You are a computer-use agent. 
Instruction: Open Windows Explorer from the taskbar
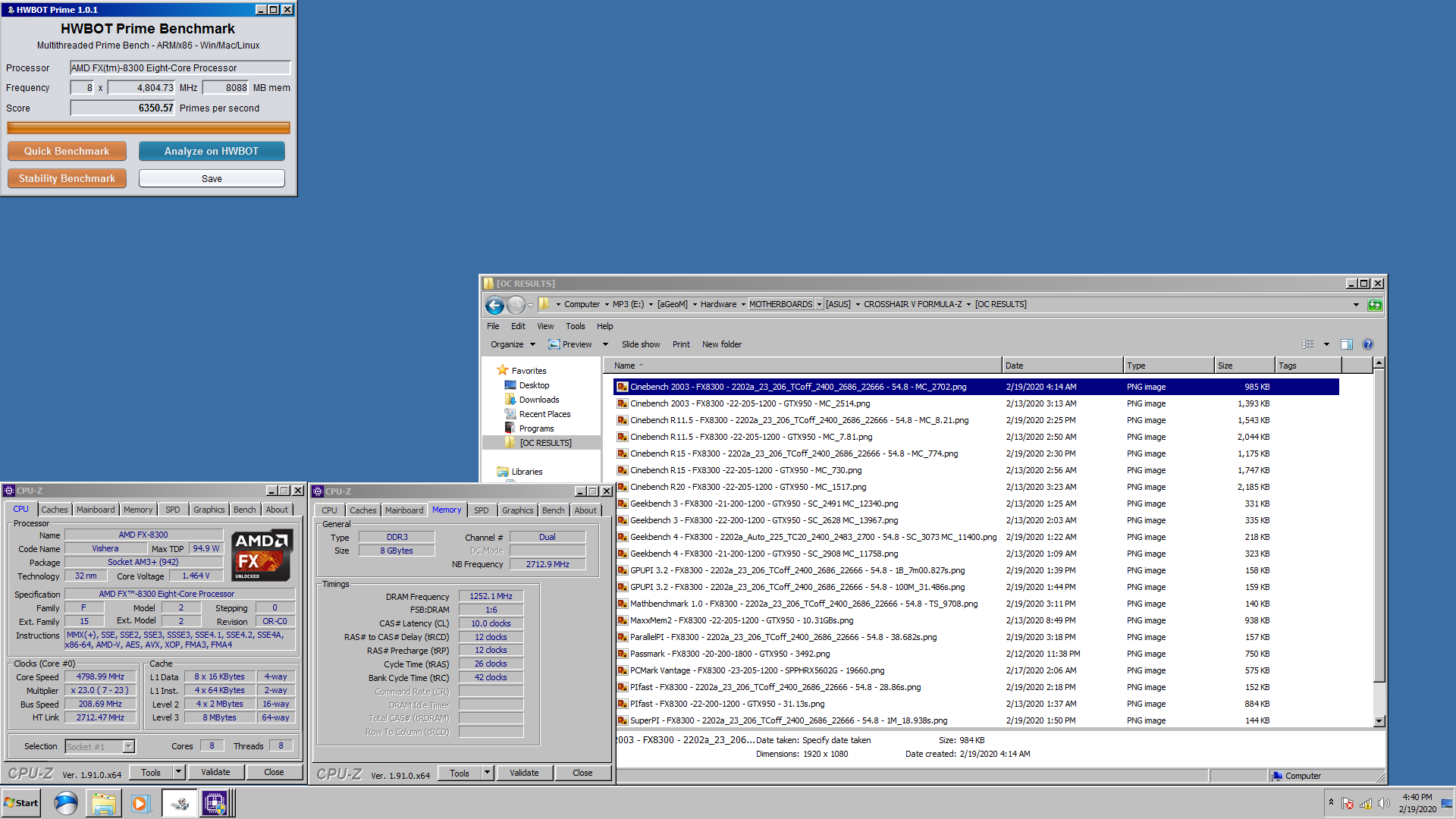[104, 803]
